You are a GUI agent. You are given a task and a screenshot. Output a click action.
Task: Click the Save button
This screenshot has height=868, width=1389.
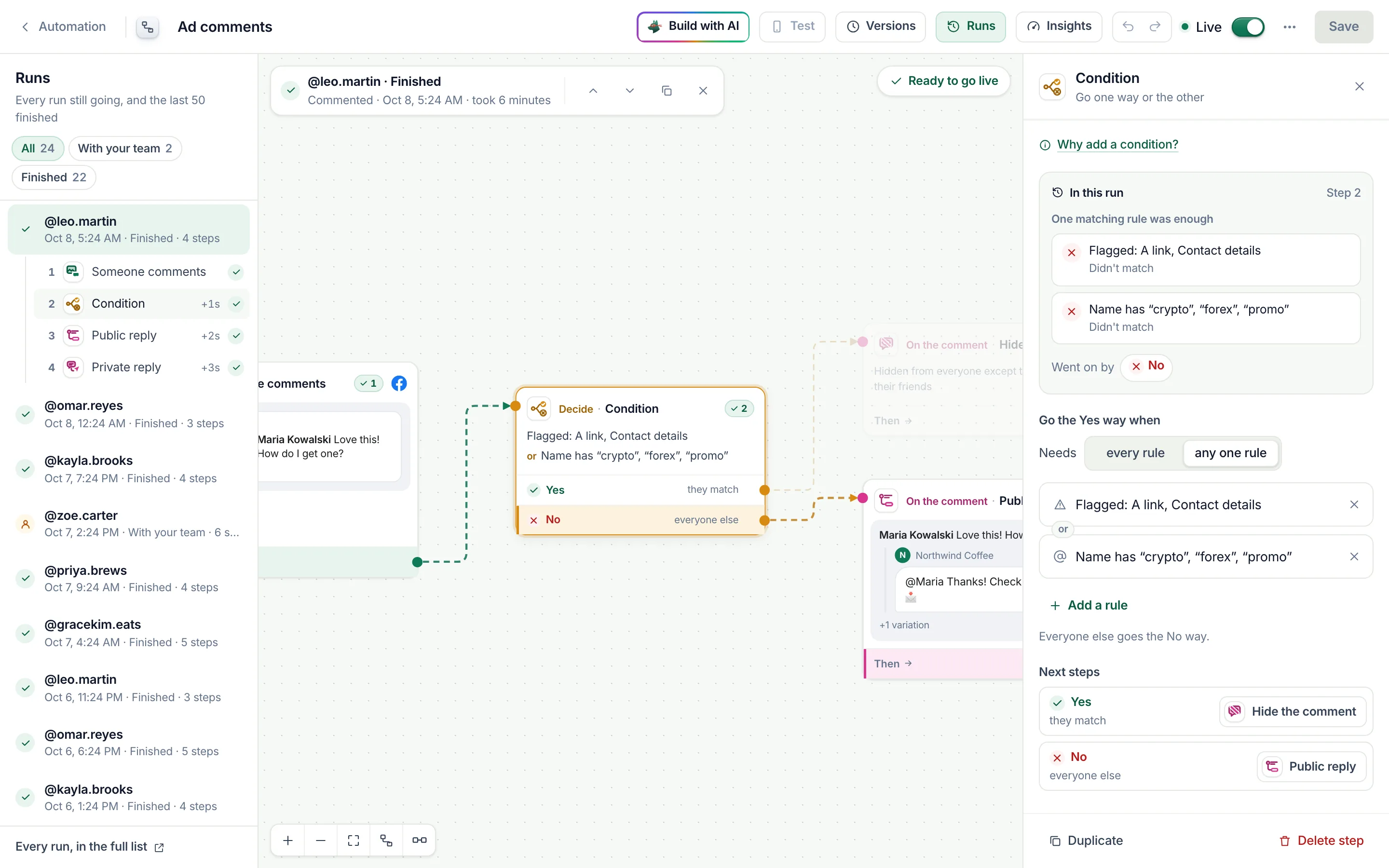pyautogui.click(x=1344, y=27)
